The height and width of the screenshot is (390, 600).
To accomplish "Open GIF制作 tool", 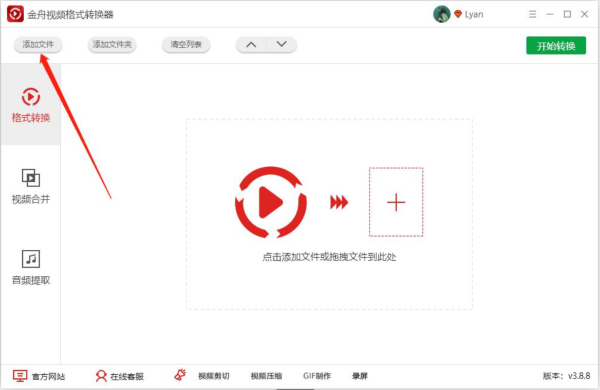I will click(317, 376).
